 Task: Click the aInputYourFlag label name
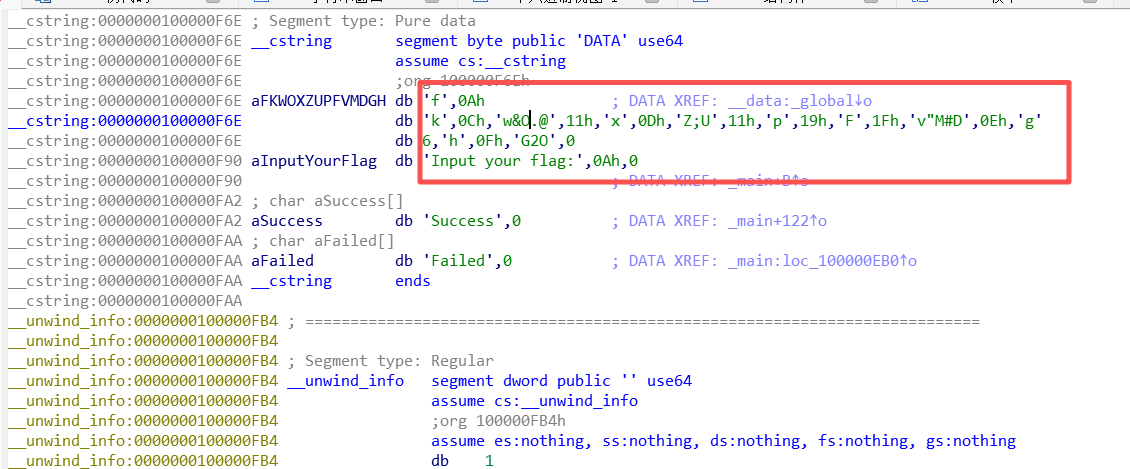314,161
